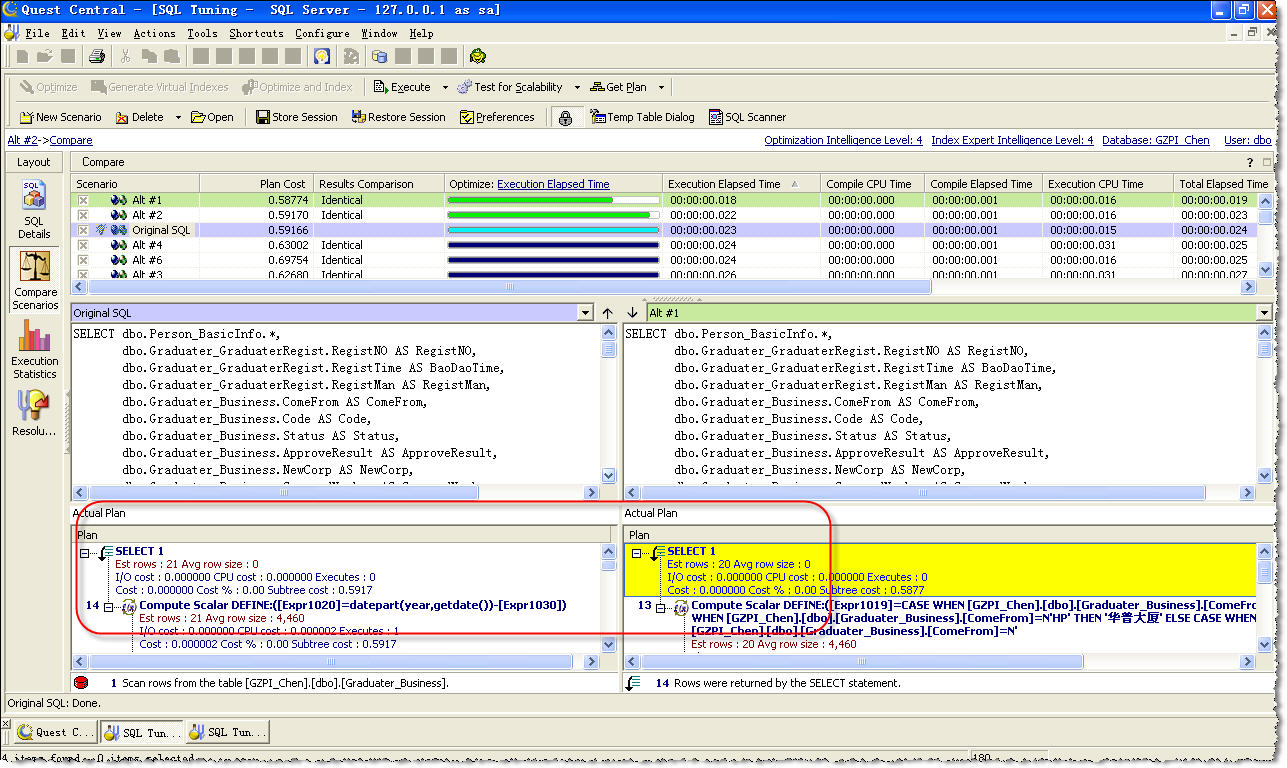
Task: Open the Configure menu
Action: click(x=322, y=33)
